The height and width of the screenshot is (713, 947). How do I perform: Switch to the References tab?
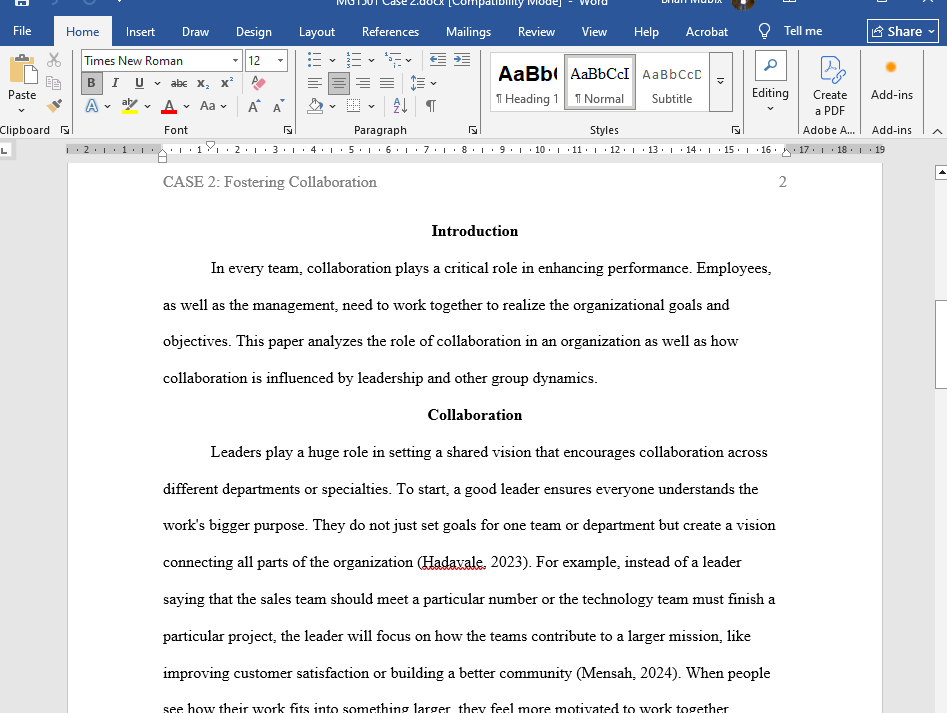click(390, 32)
